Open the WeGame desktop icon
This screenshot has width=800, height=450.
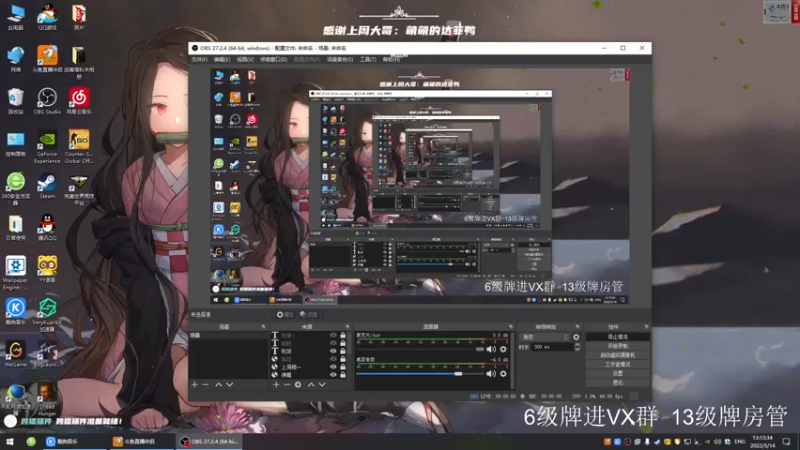[x=15, y=354]
